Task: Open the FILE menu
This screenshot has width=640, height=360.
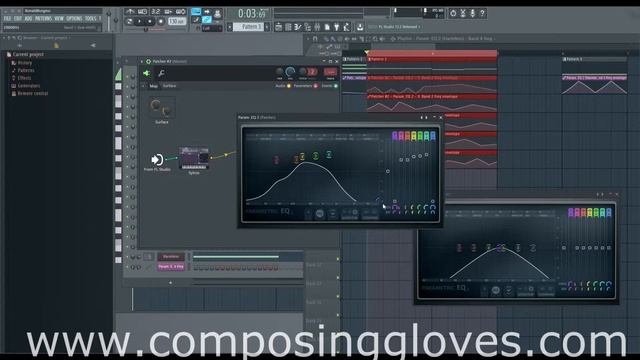Action: [7, 19]
